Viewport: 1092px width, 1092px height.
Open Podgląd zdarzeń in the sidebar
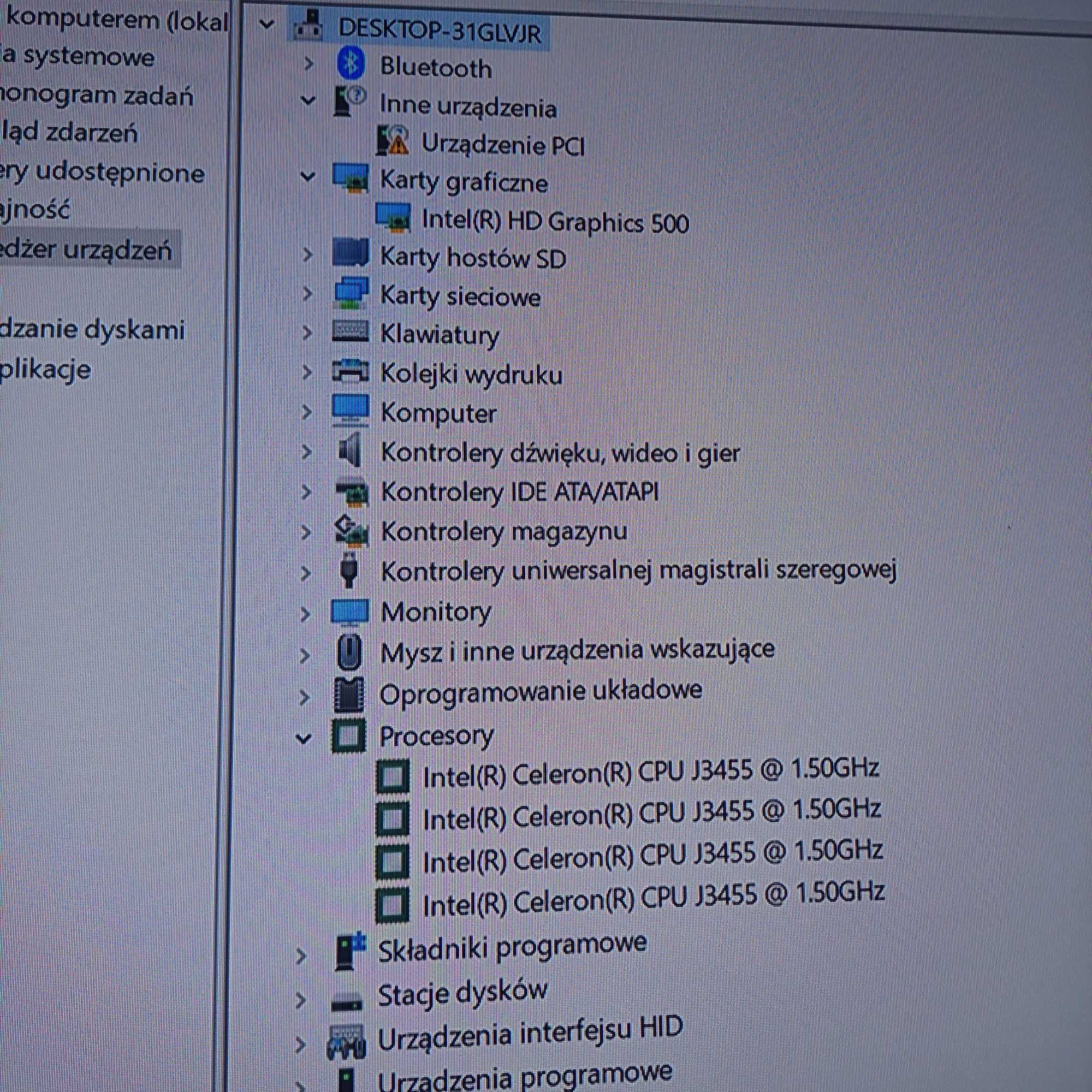68,133
